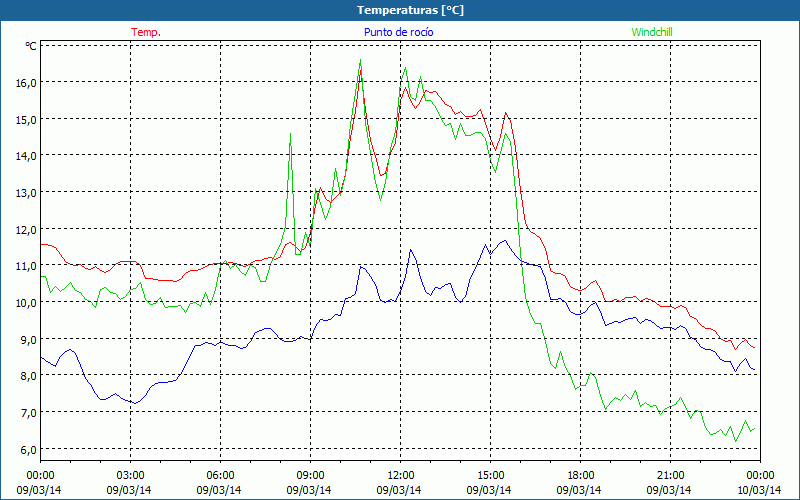800x500 pixels.
Task: Click the 15:00 time axis label
Action: [490, 476]
